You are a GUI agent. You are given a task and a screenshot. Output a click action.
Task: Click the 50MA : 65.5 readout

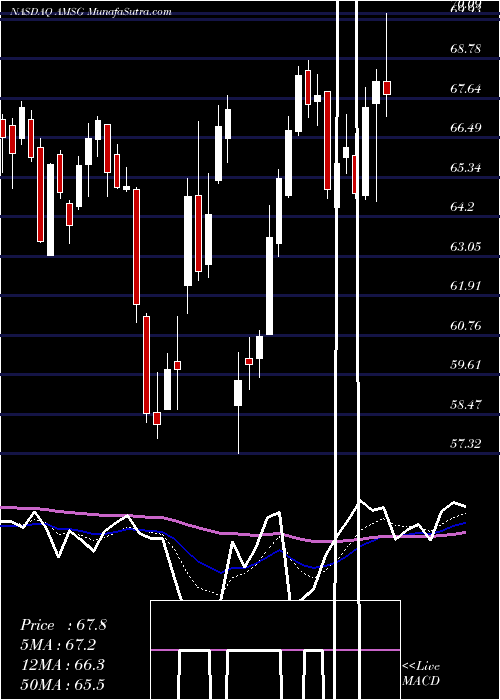62,684
